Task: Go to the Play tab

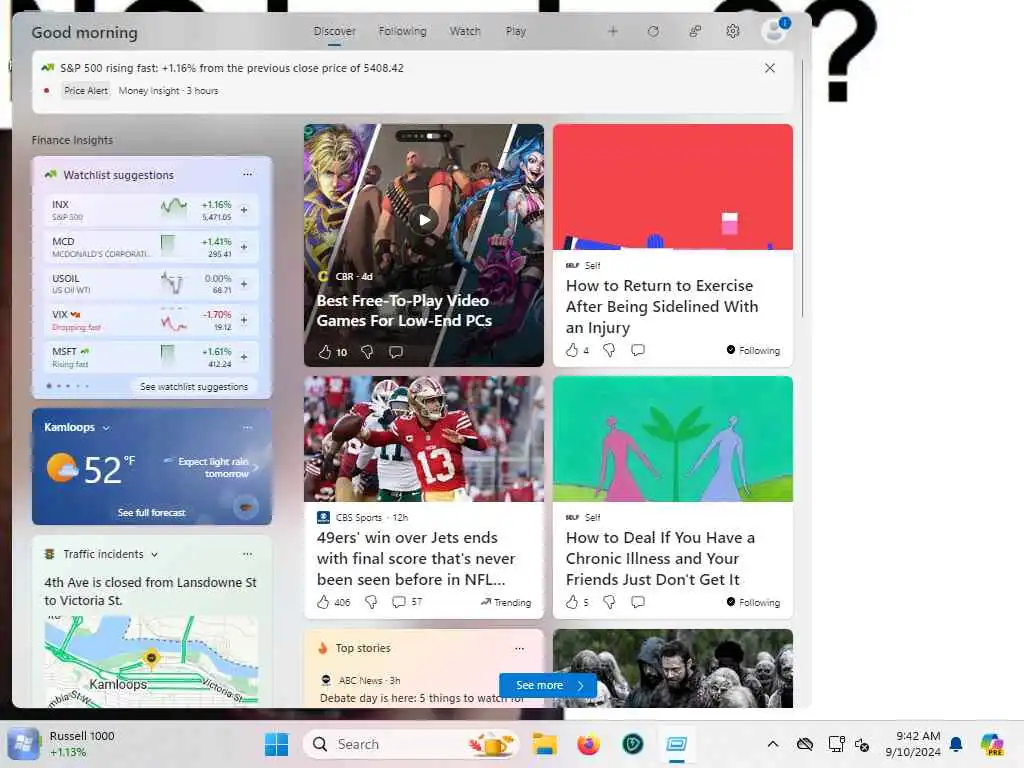Action: 515,31
